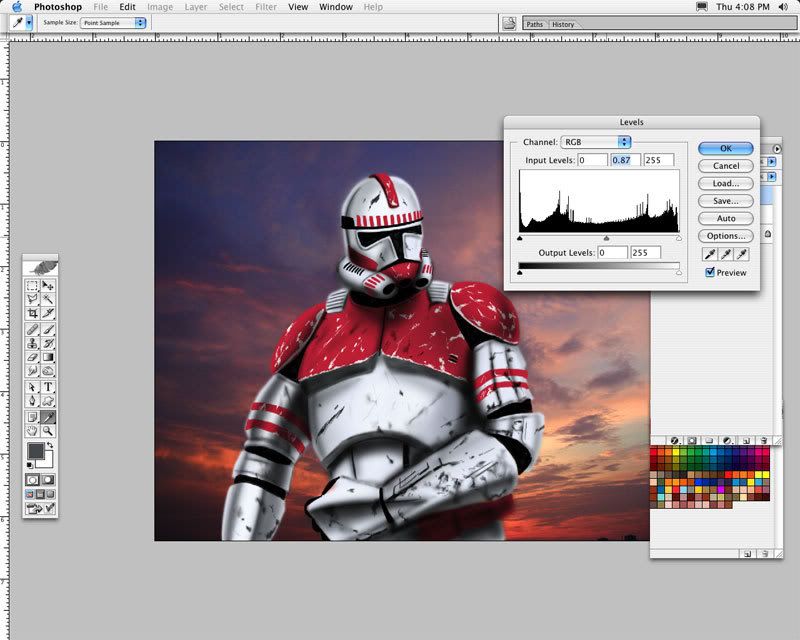Select the Brush tool
The image size is (800, 640).
coord(48,330)
